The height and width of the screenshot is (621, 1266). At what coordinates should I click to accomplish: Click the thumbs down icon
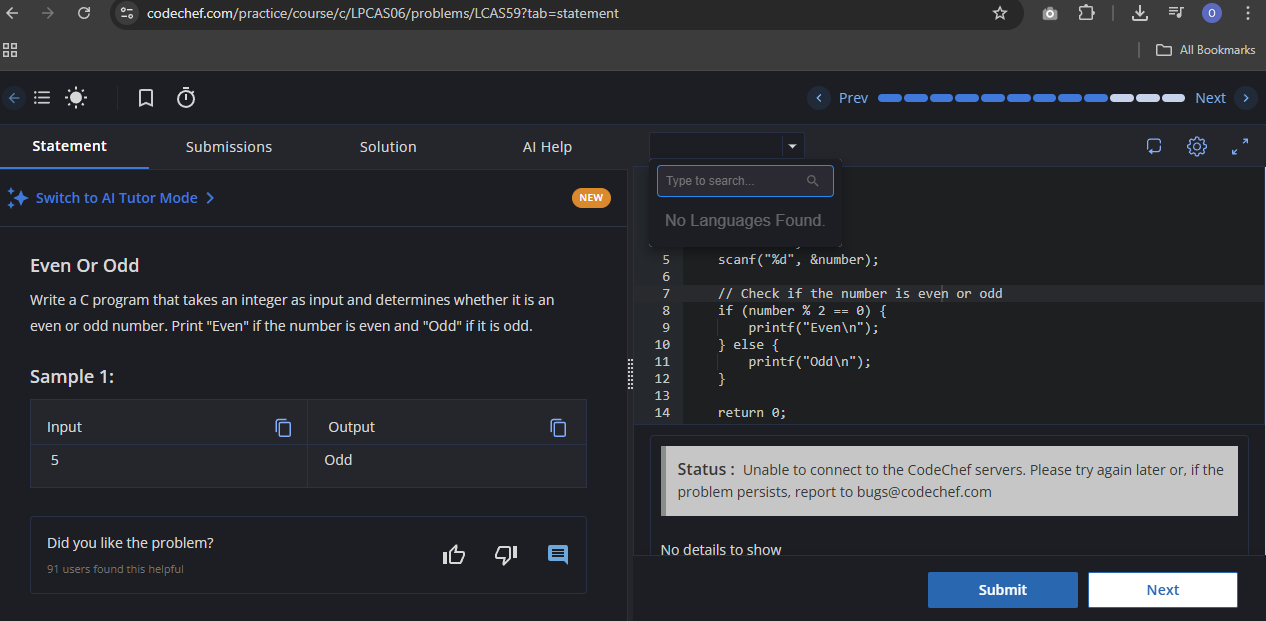tap(506, 554)
